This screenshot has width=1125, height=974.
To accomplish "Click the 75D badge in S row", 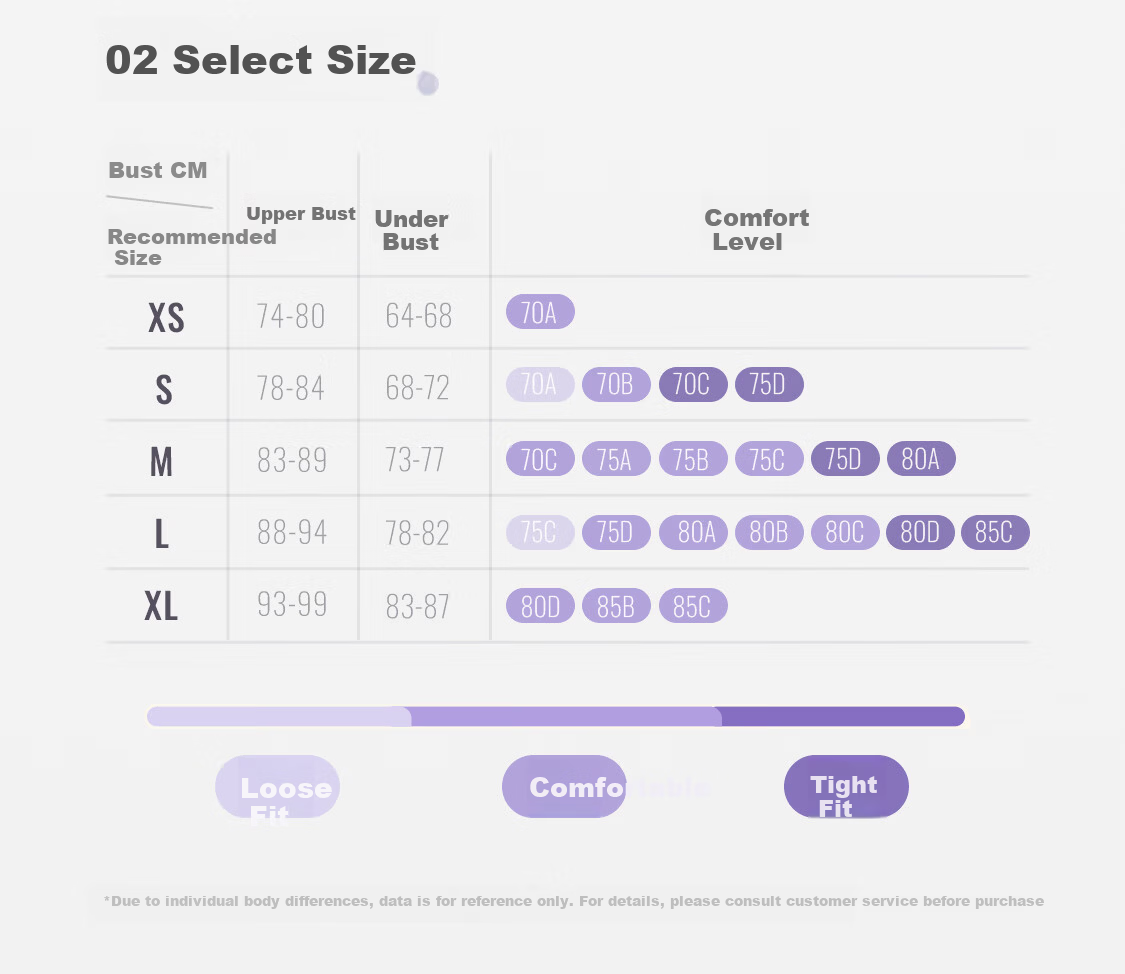I will click(769, 384).
